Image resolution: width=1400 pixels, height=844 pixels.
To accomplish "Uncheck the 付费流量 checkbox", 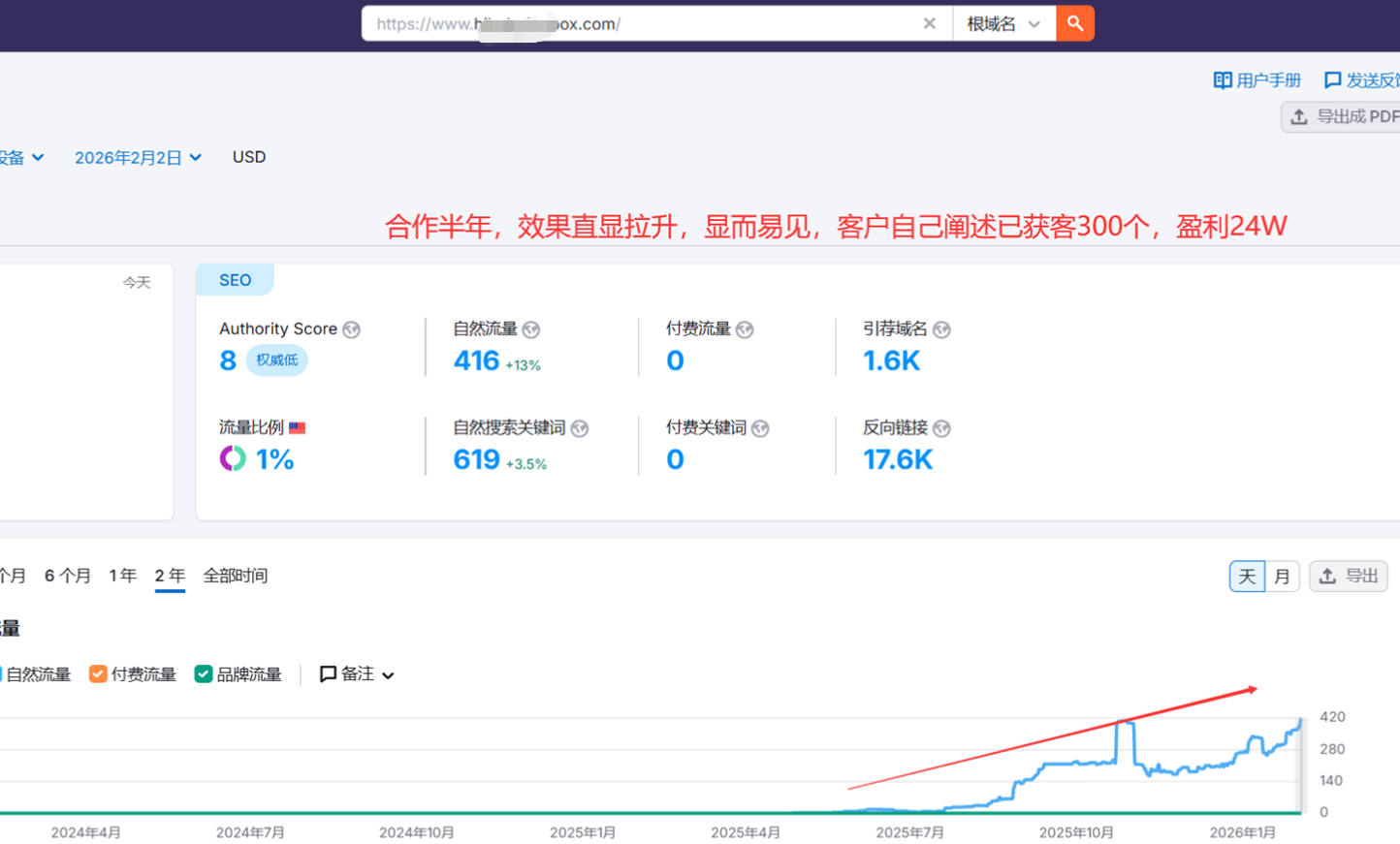I will pyautogui.click(x=98, y=674).
